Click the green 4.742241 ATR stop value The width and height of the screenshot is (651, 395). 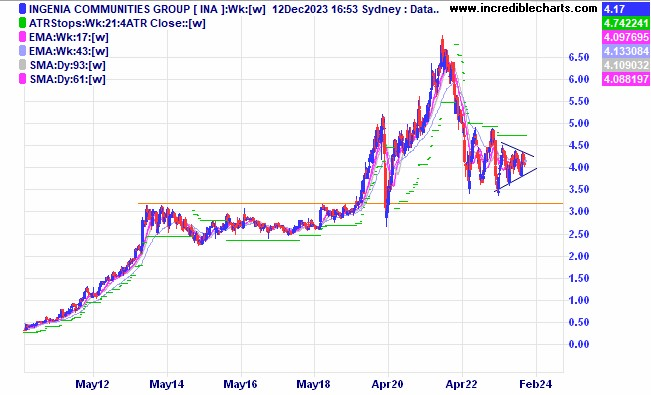tap(625, 22)
